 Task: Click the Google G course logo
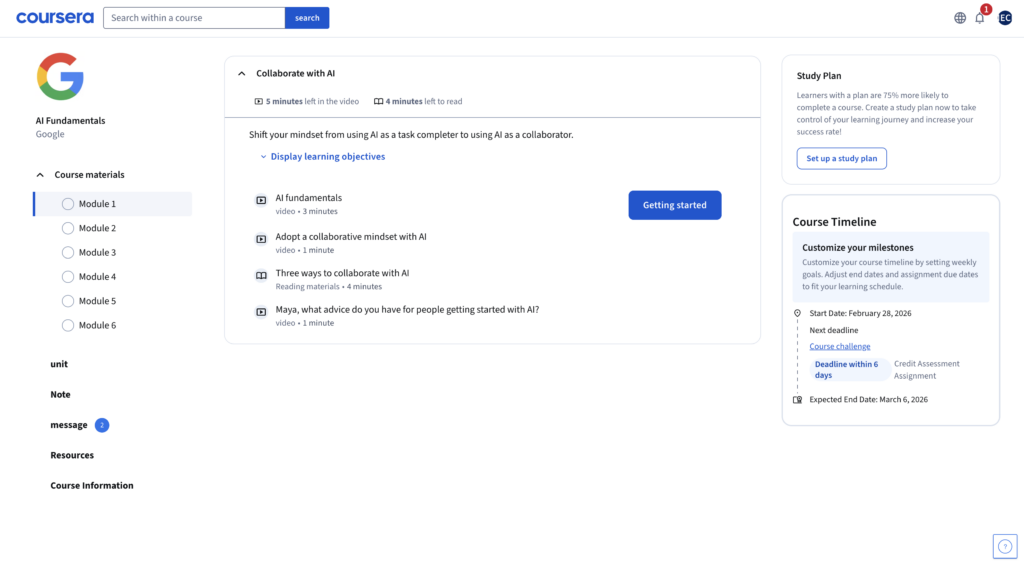(x=60, y=76)
